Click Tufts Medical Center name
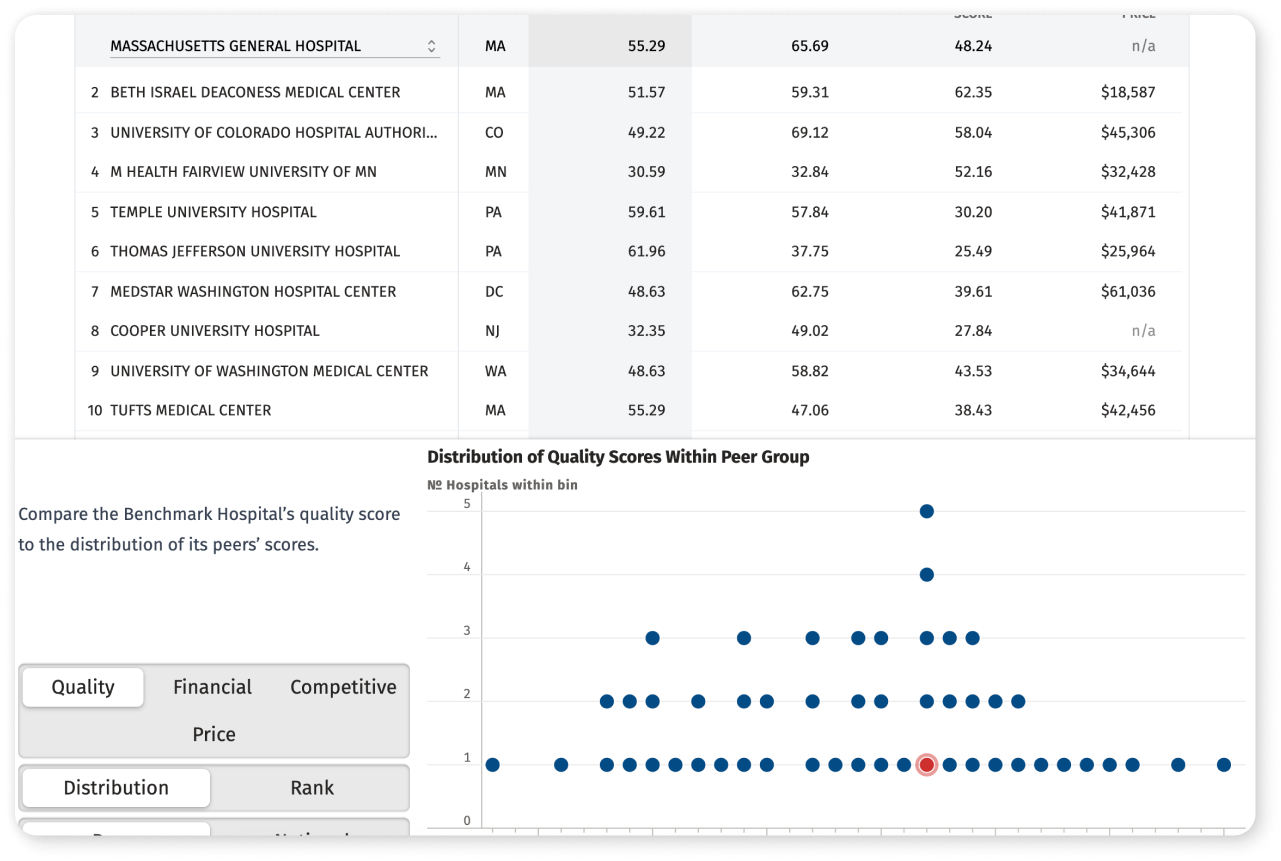1281x861 pixels. (191, 410)
